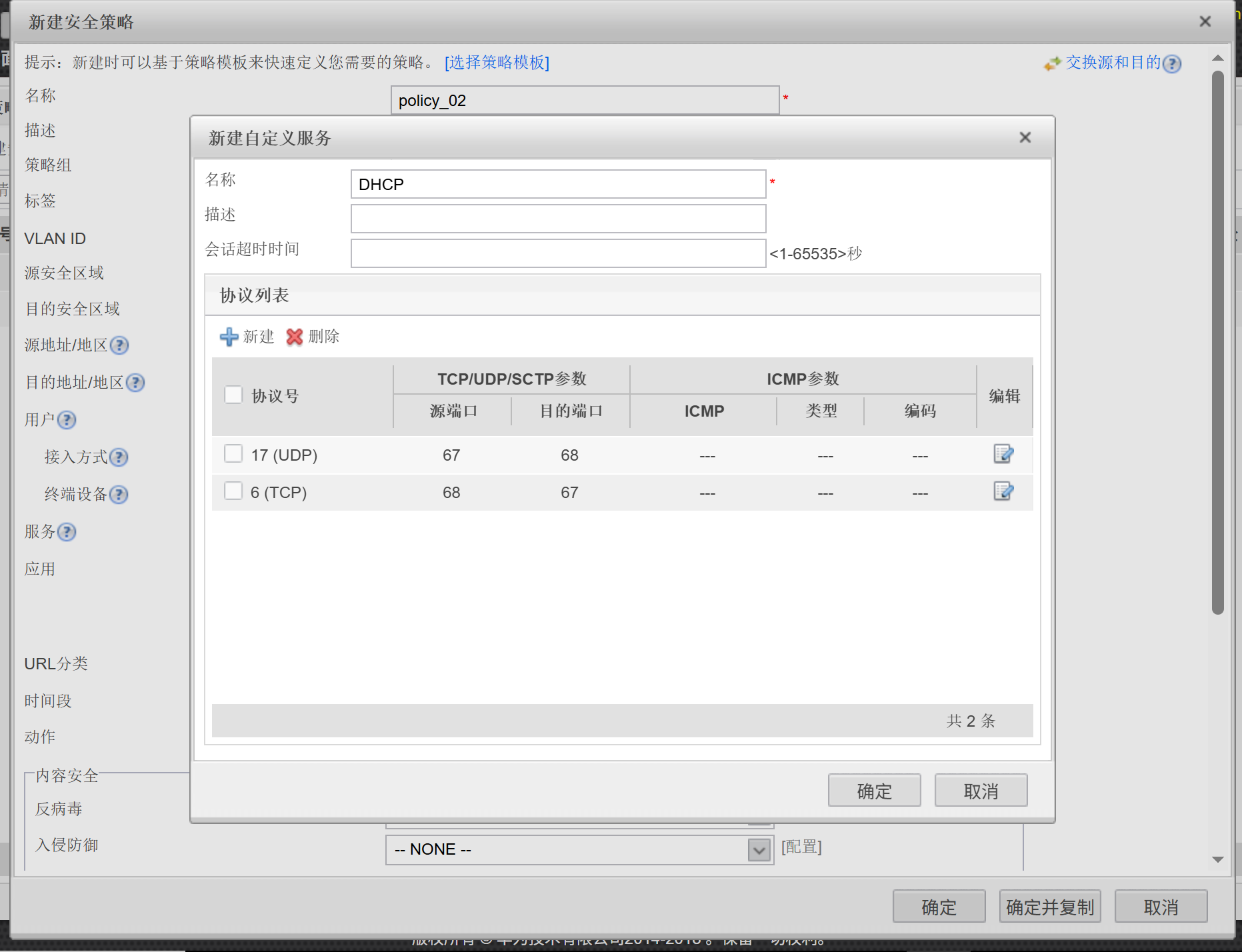Click the 策略组 label

pos(48,165)
